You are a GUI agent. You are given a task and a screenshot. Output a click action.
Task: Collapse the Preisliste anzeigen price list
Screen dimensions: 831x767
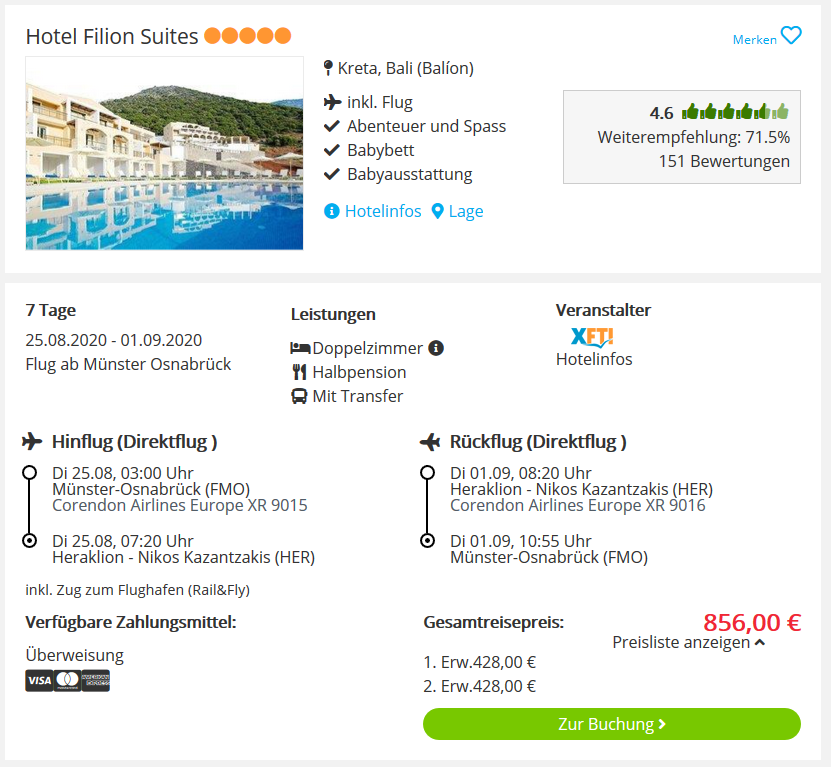[689, 642]
